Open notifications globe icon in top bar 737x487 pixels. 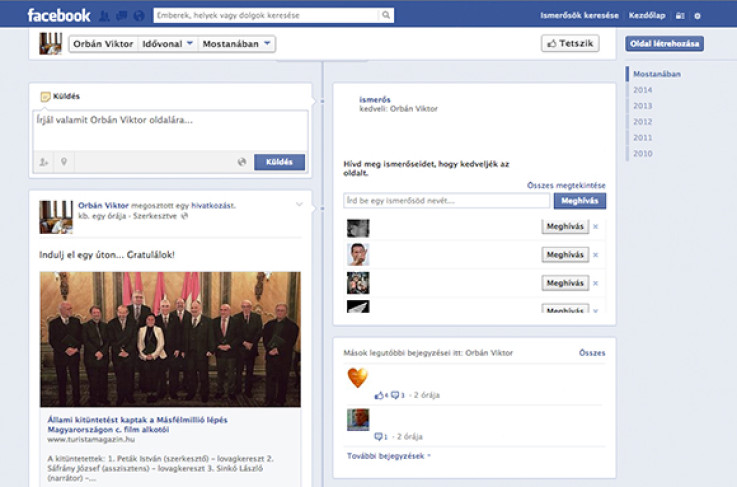click(x=139, y=16)
